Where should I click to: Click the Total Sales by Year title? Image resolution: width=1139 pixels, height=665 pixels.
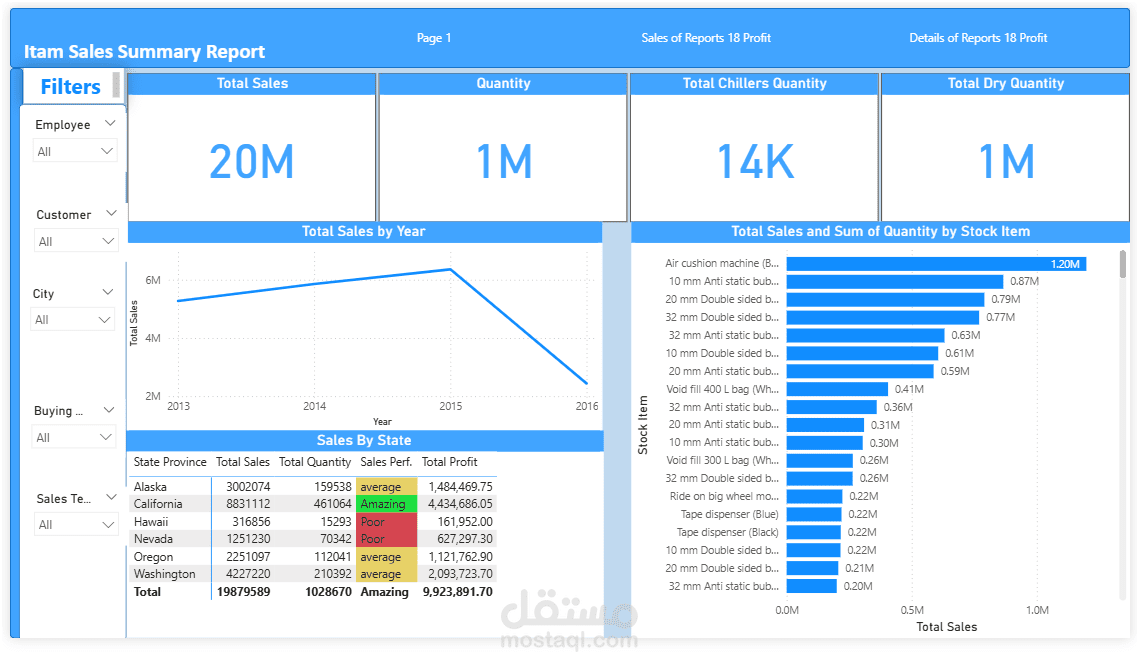(x=363, y=231)
